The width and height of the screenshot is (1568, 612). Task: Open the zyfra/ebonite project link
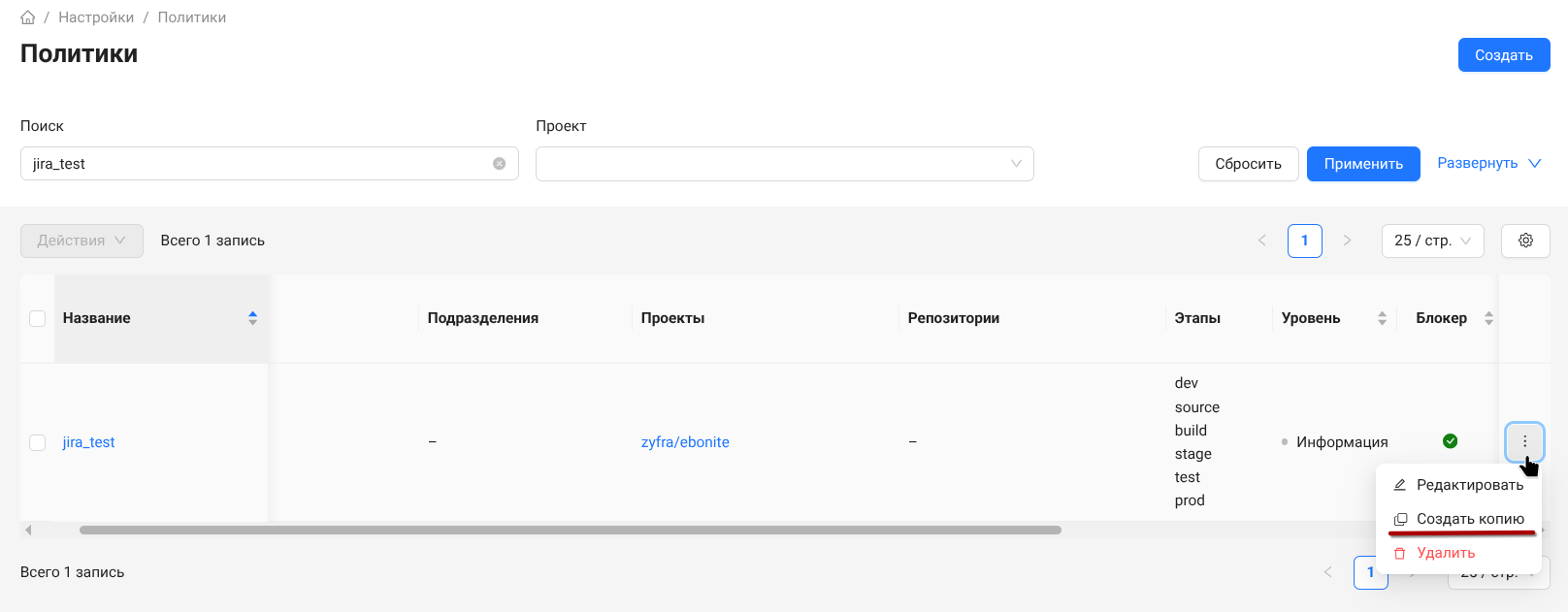point(685,442)
